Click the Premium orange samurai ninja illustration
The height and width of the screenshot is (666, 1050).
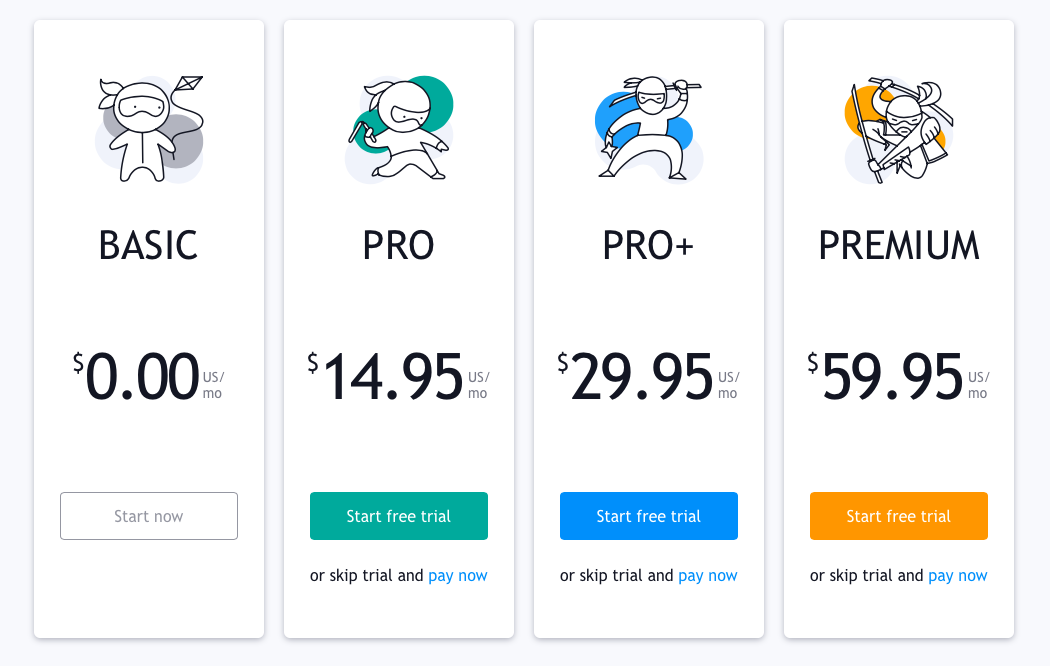(899, 129)
